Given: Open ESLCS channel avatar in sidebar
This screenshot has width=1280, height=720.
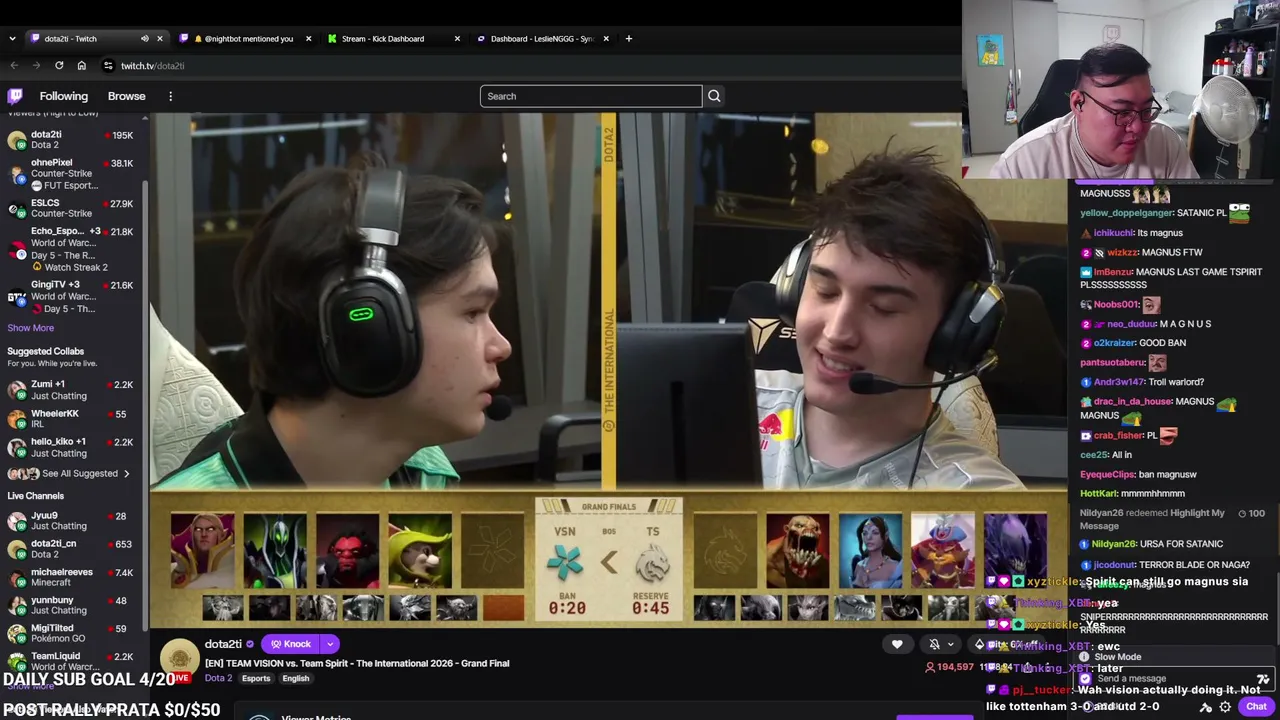Looking at the screenshot, I should (17, 208).
